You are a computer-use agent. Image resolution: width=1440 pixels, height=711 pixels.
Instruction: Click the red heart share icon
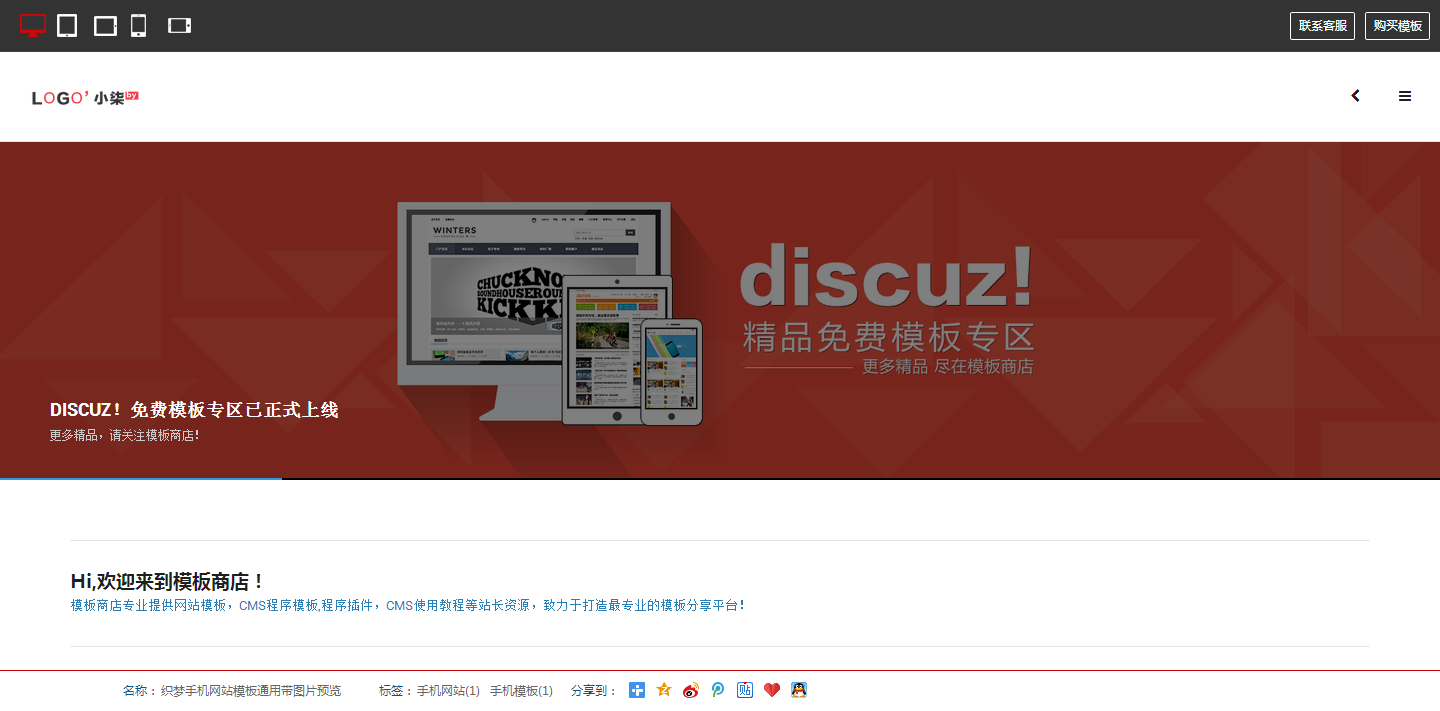click(x=771, y=690)
